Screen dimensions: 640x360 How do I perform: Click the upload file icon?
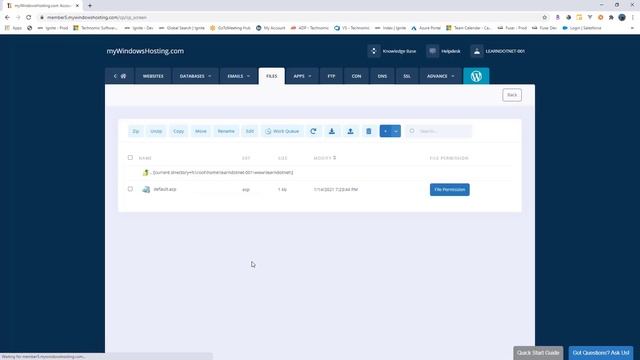[x=350, y=131]
